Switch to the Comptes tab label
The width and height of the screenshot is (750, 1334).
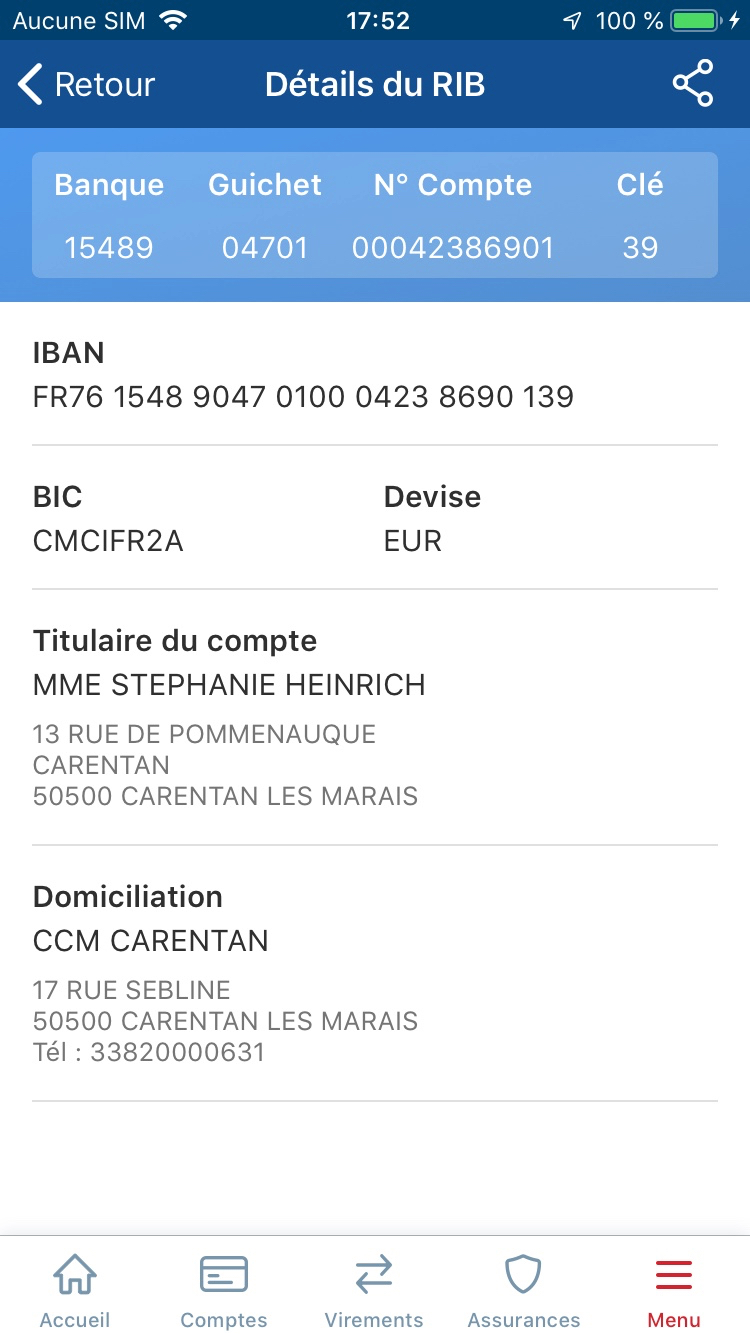click(x=224, y=1320)
